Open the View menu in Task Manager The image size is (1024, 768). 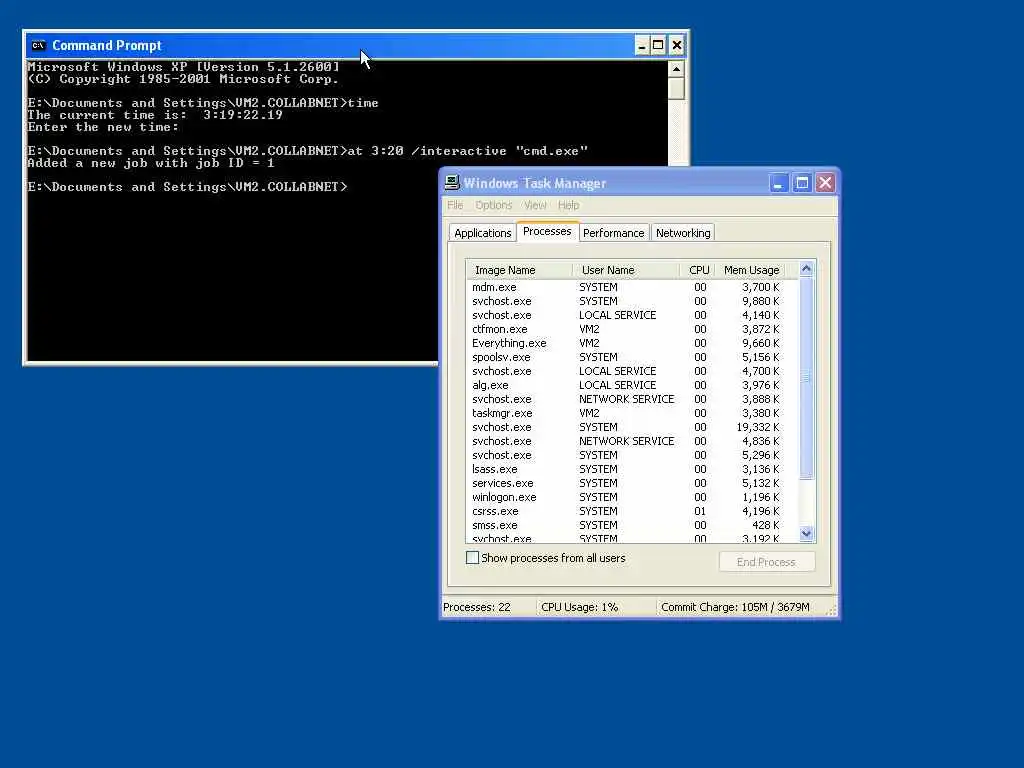click(535, 205)
